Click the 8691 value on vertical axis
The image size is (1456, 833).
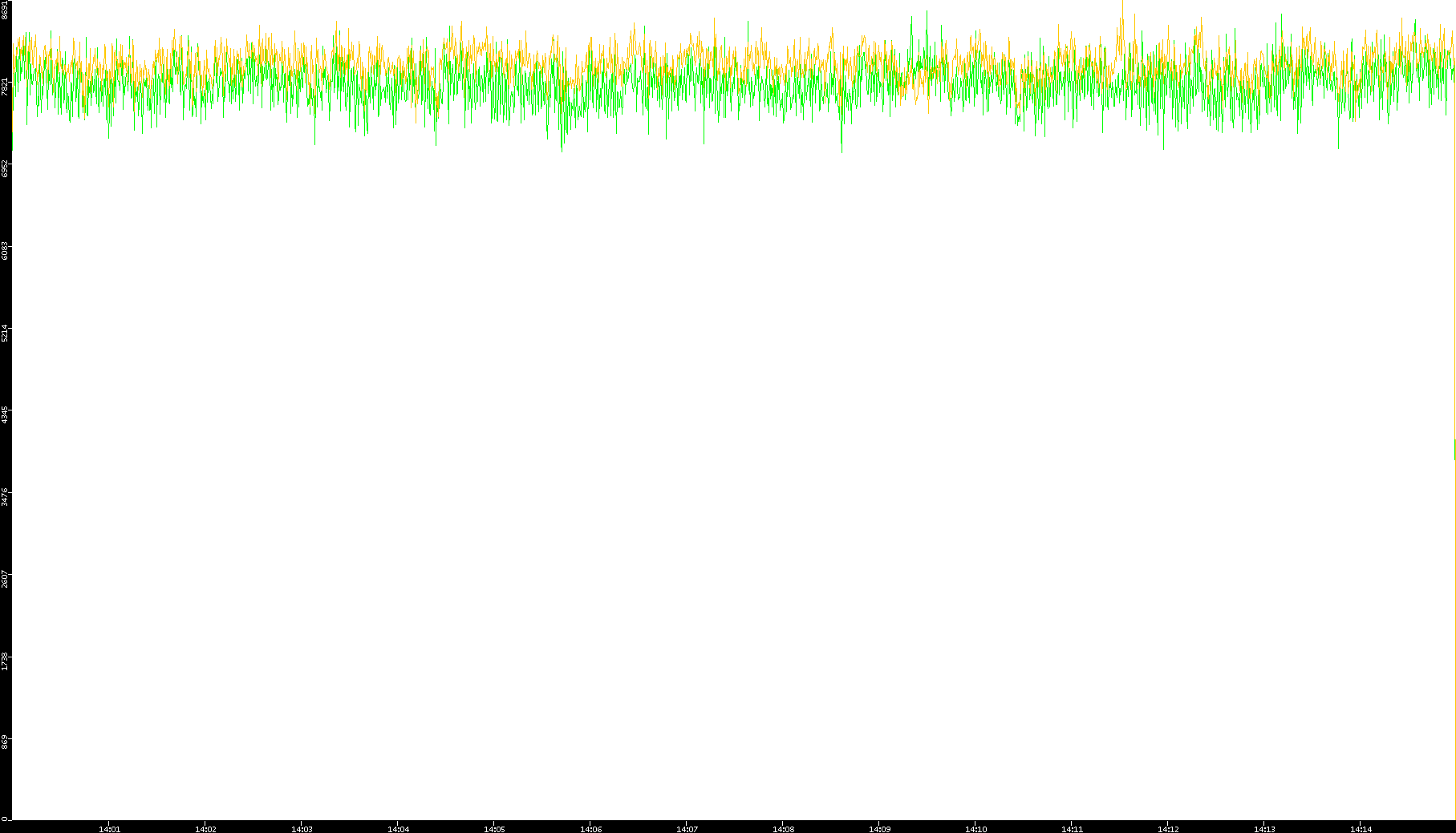(x=5, y=10)
